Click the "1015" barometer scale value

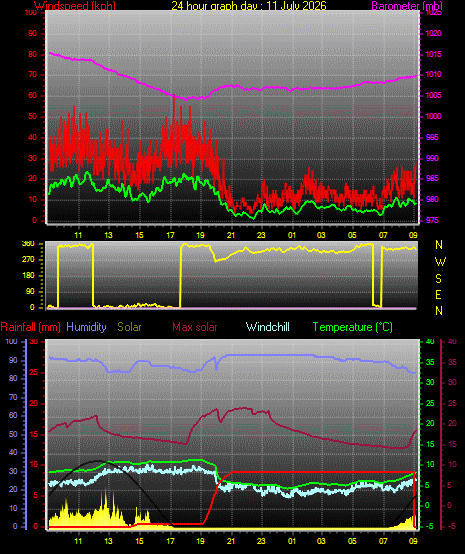tap(433, 54)
